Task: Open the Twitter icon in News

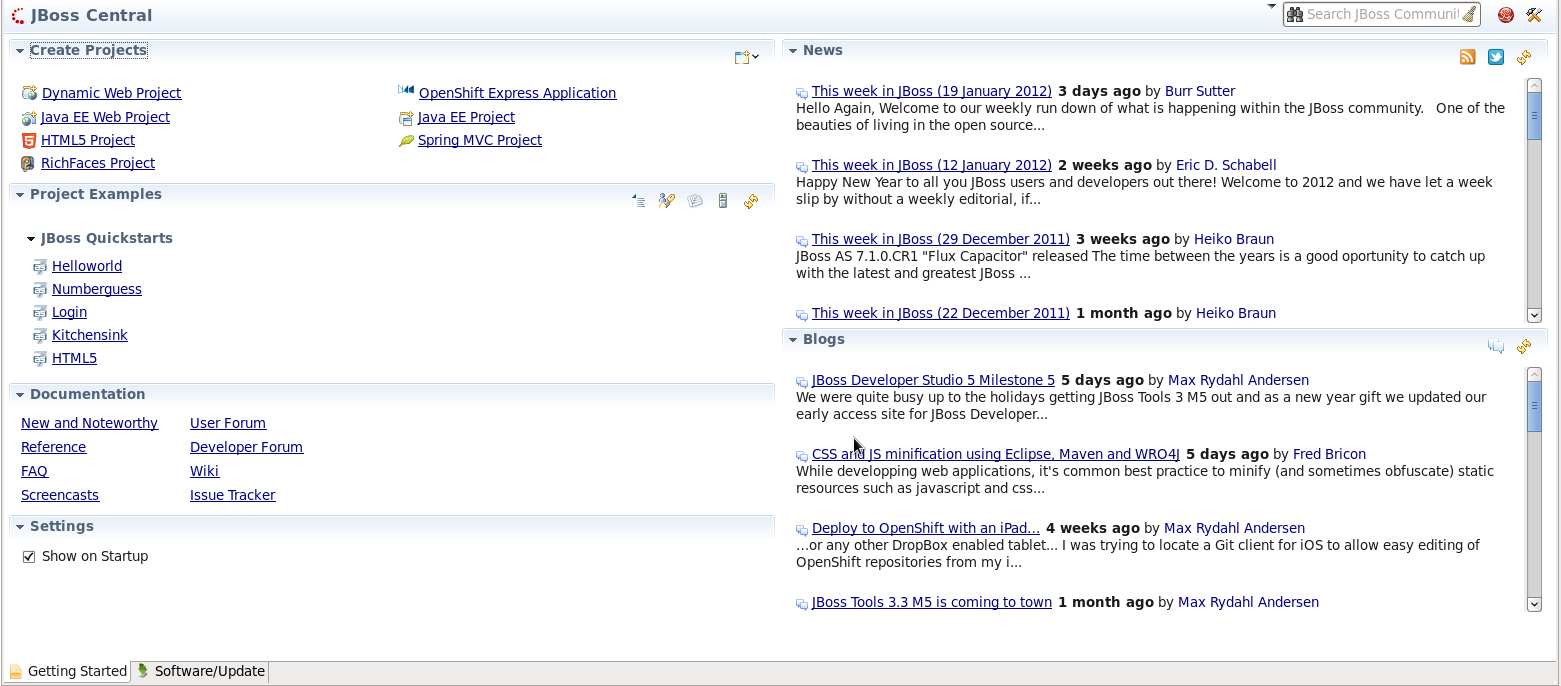Action: pyautogui.click(x=1496, y=57)
